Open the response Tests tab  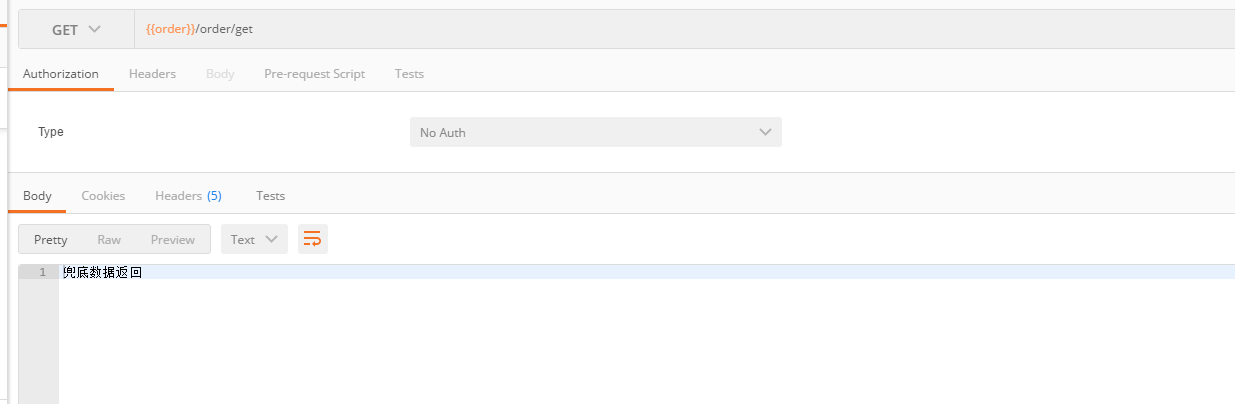pos(270,196)
